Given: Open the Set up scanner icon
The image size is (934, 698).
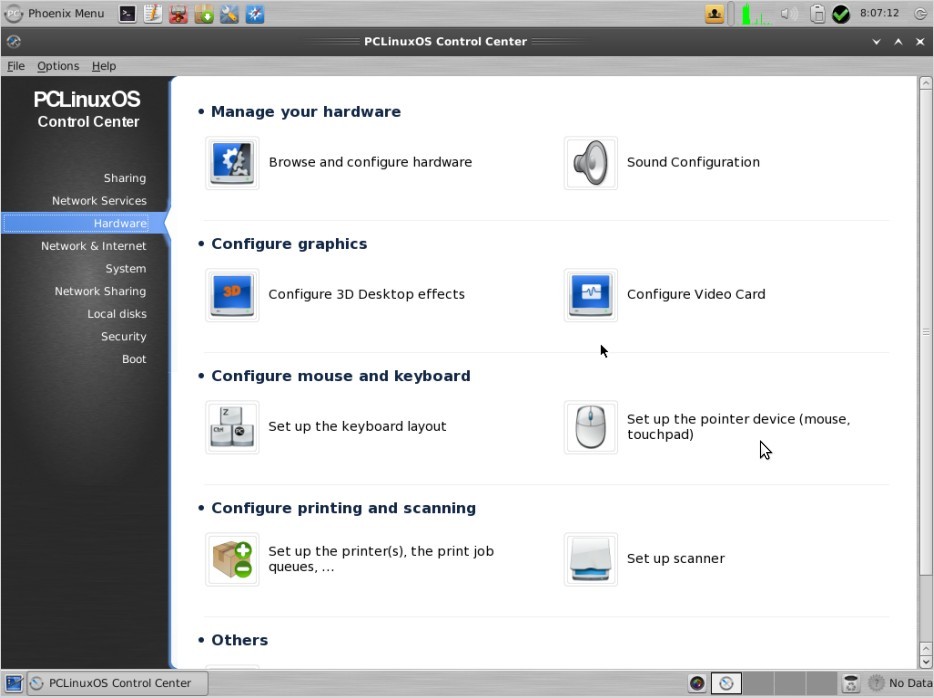Looking at the screenshot, I should [x=590, y=559].
